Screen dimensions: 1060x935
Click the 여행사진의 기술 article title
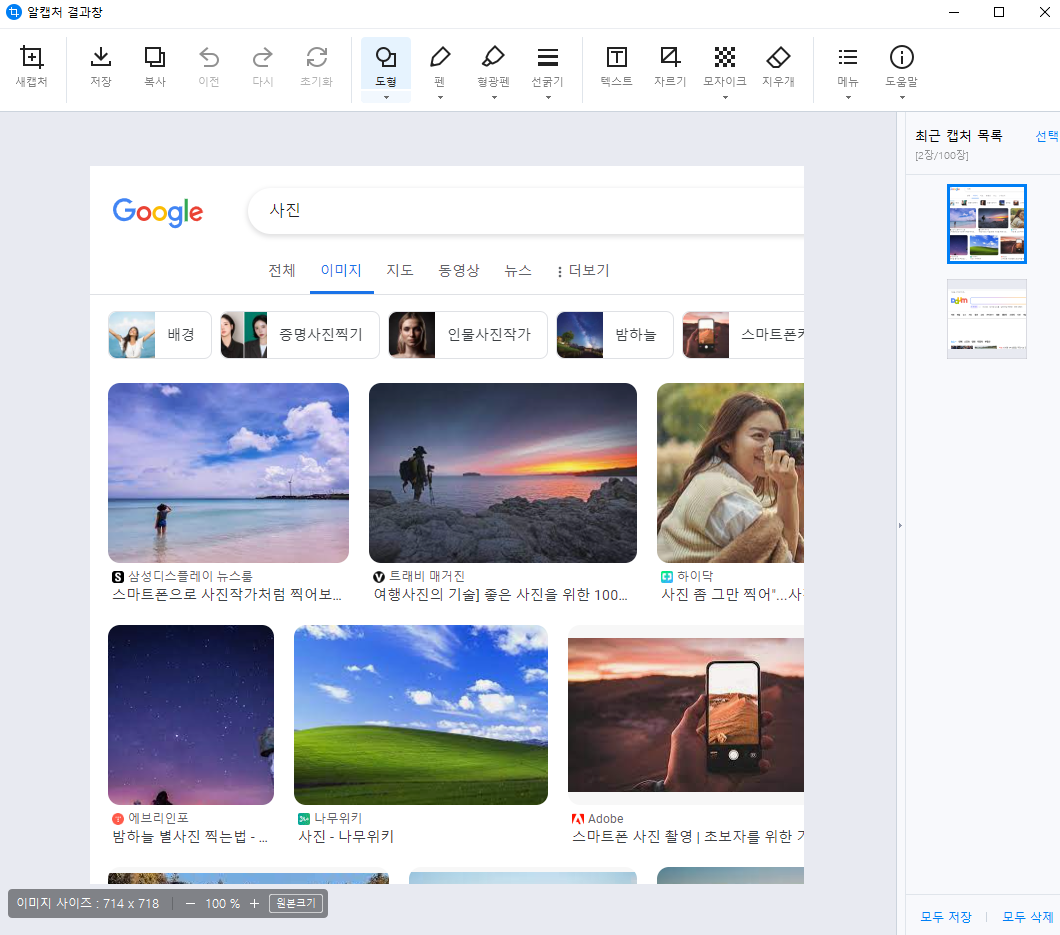[501, 594]
